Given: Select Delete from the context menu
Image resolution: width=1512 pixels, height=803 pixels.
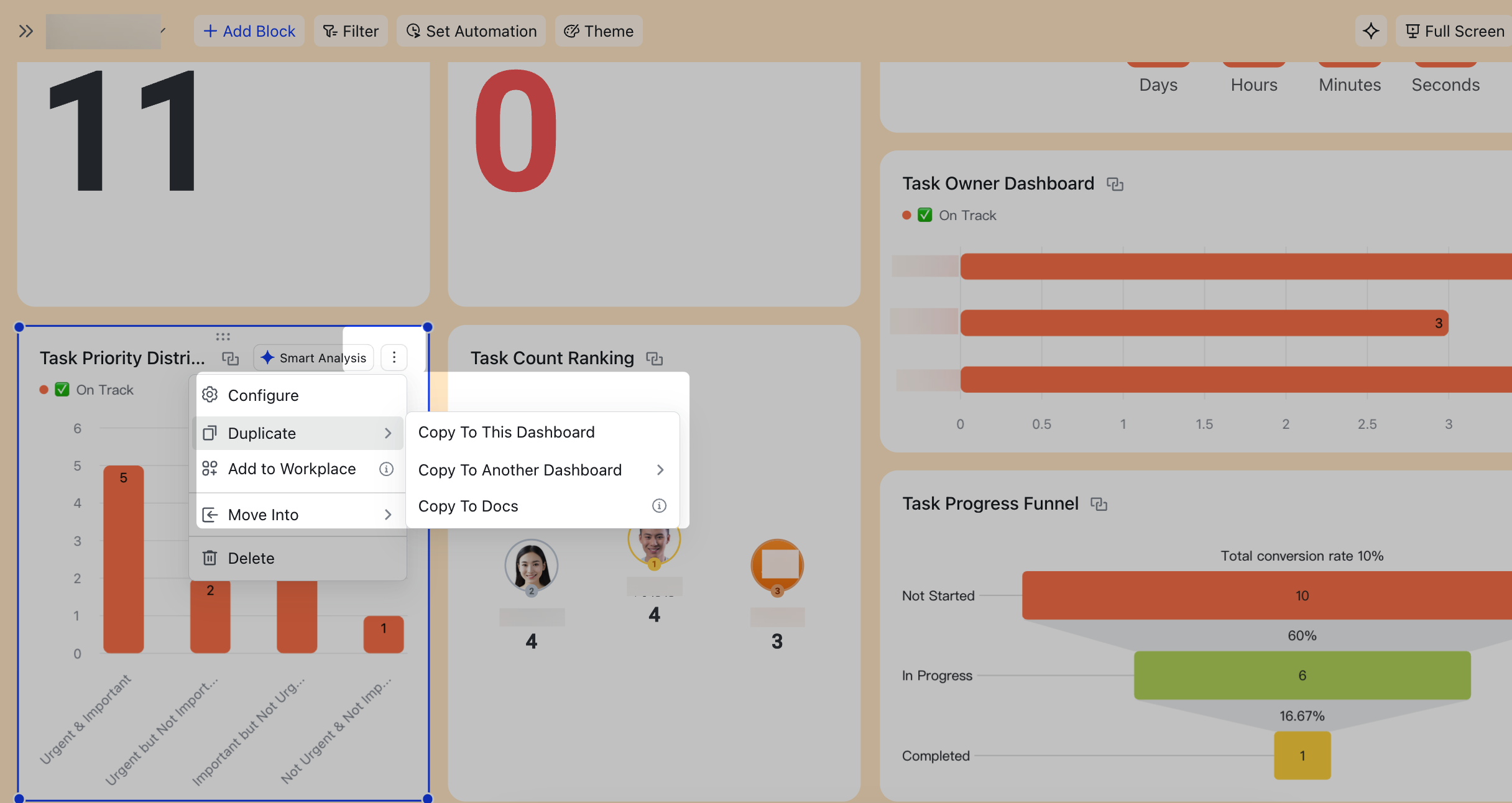Looking at the screenshot, I should (299, 558).
